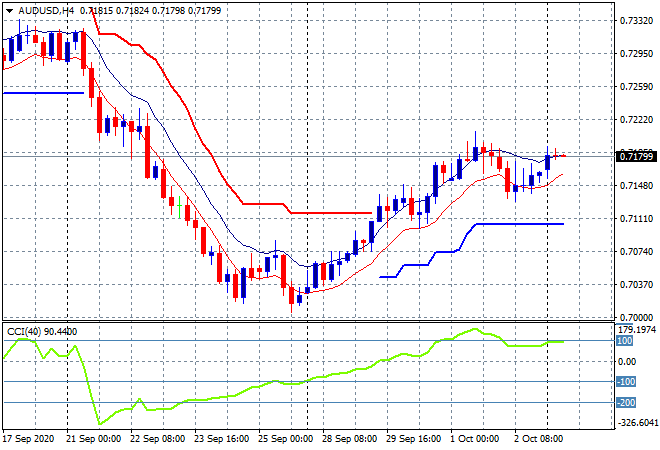Click the 22 Sep 08:00 time label
Screen dimensions: 660x450
click(x=157, y=439)
